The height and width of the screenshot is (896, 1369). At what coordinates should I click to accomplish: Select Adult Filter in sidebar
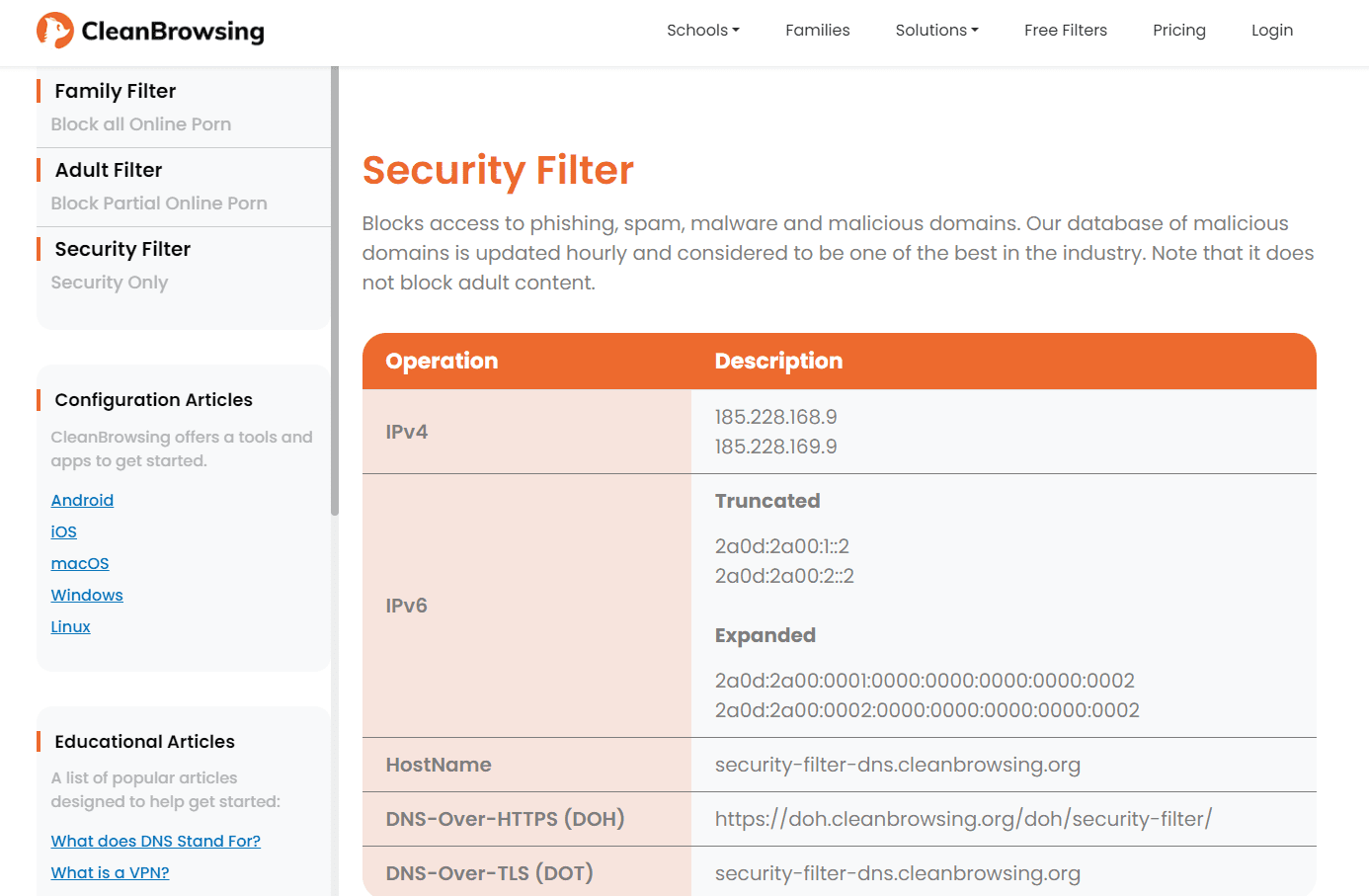coord(109,171)
